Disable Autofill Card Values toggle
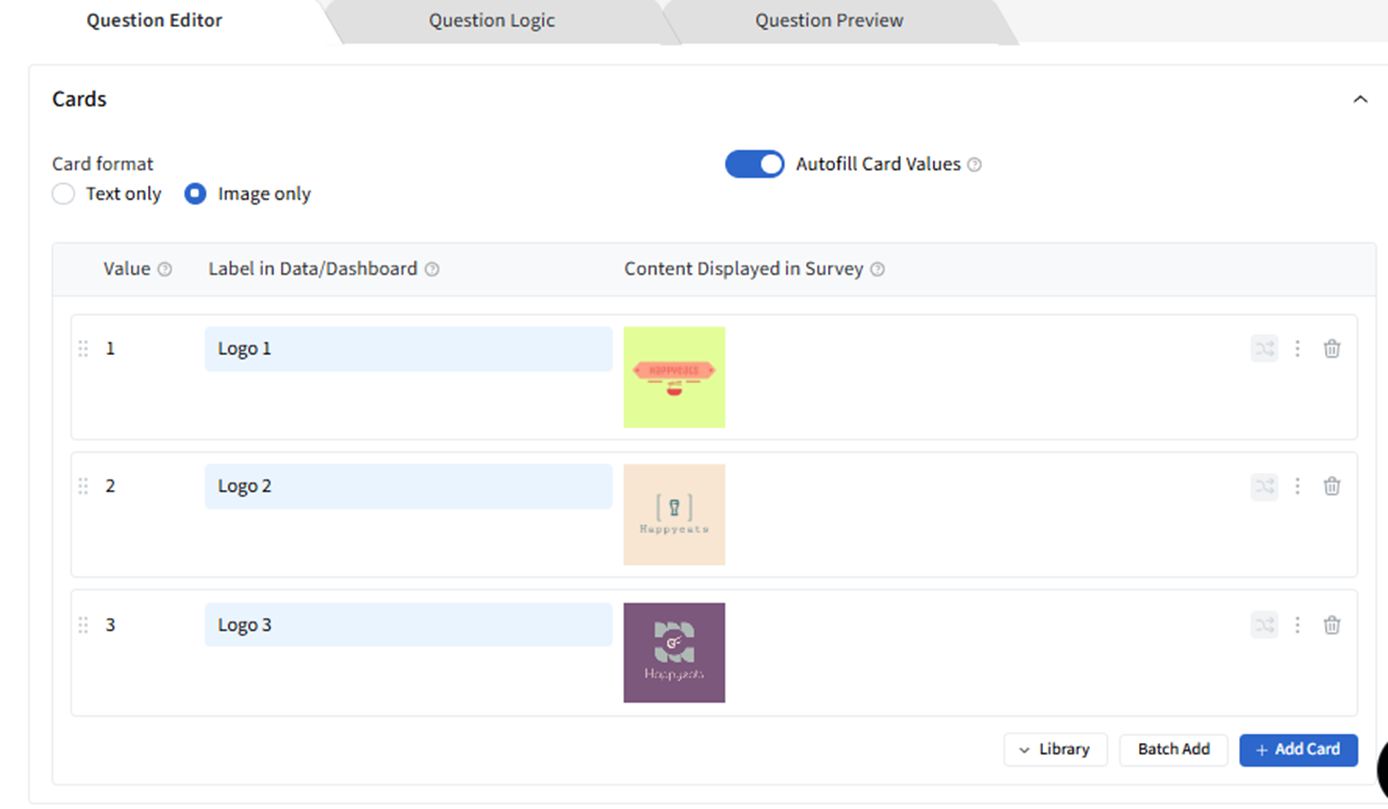The width and height of the screenshot is (1388, 809). pyautogui.click(x=755, y=164)
